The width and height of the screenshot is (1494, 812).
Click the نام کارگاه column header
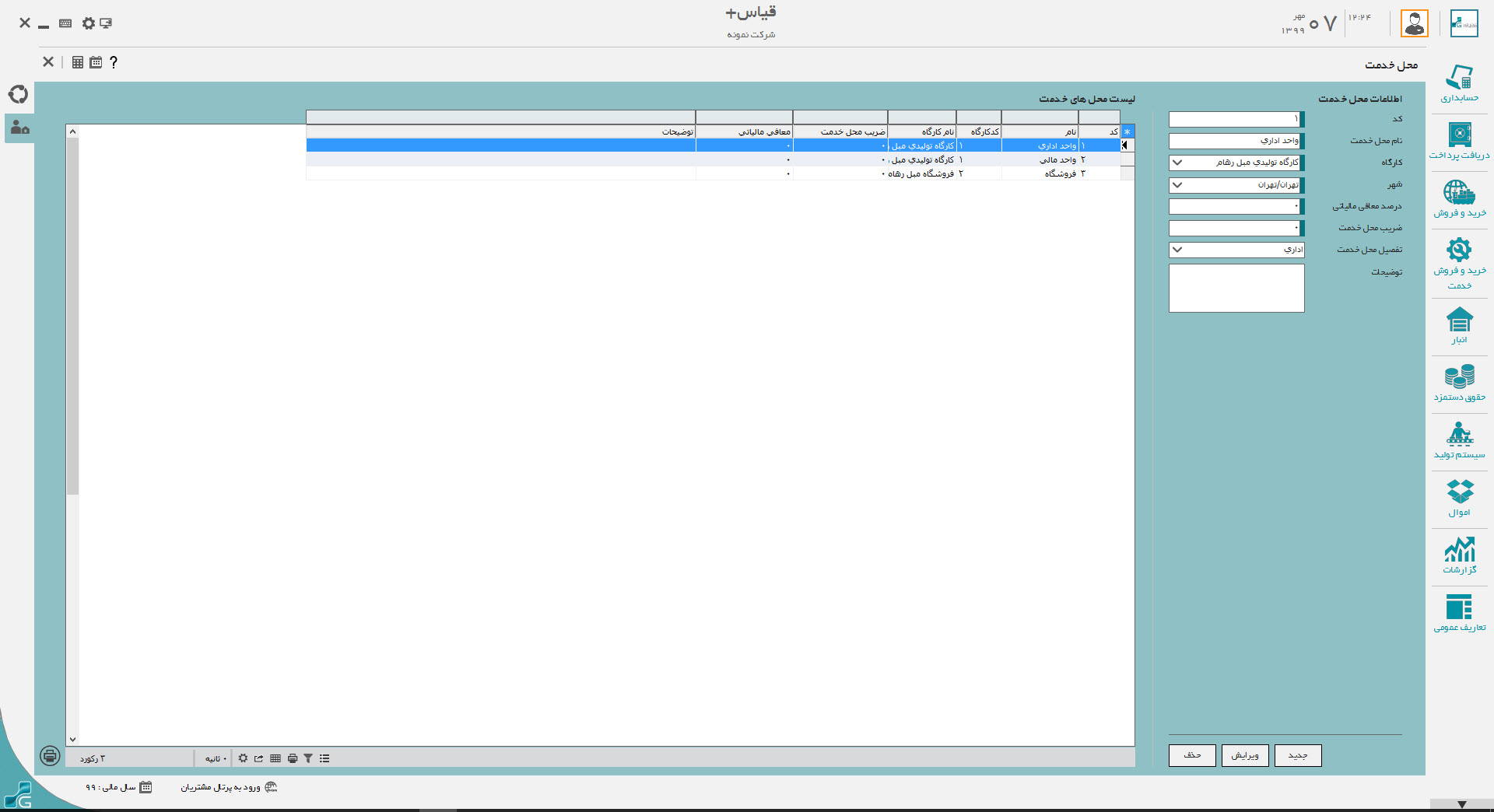pyautogui.click(x=922, y=132)
